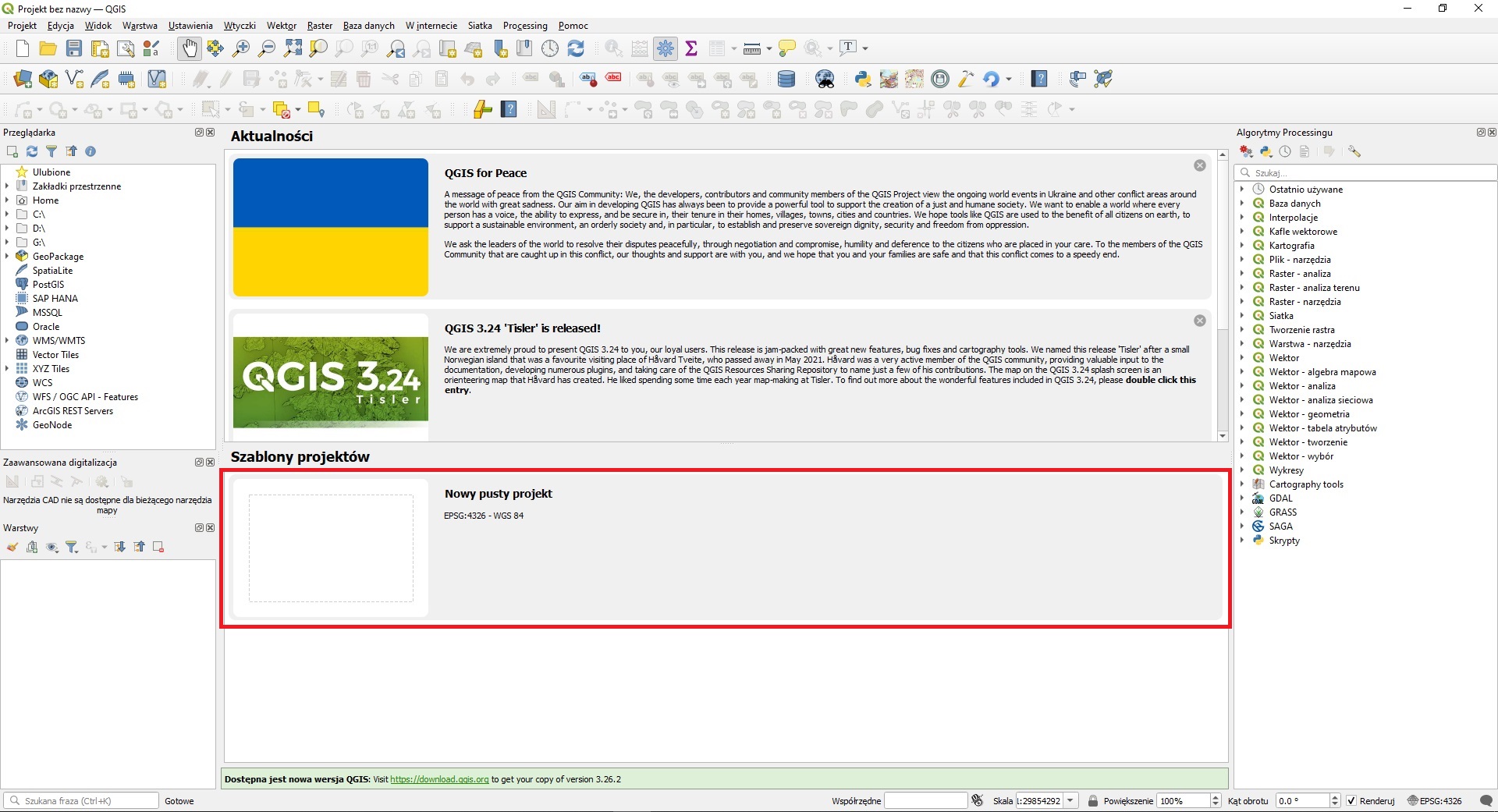Toggle manage map themes eye icon in Warstwy

[52, 547]
